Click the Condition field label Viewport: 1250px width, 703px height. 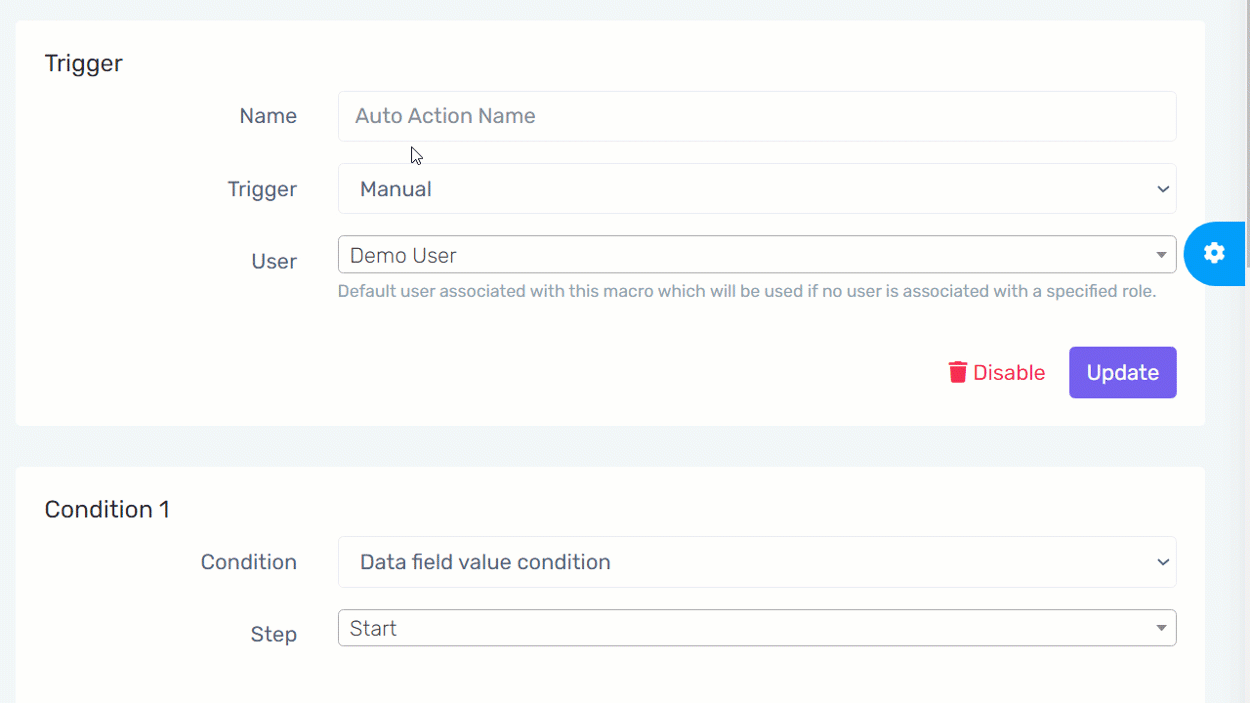pos(248,562)
